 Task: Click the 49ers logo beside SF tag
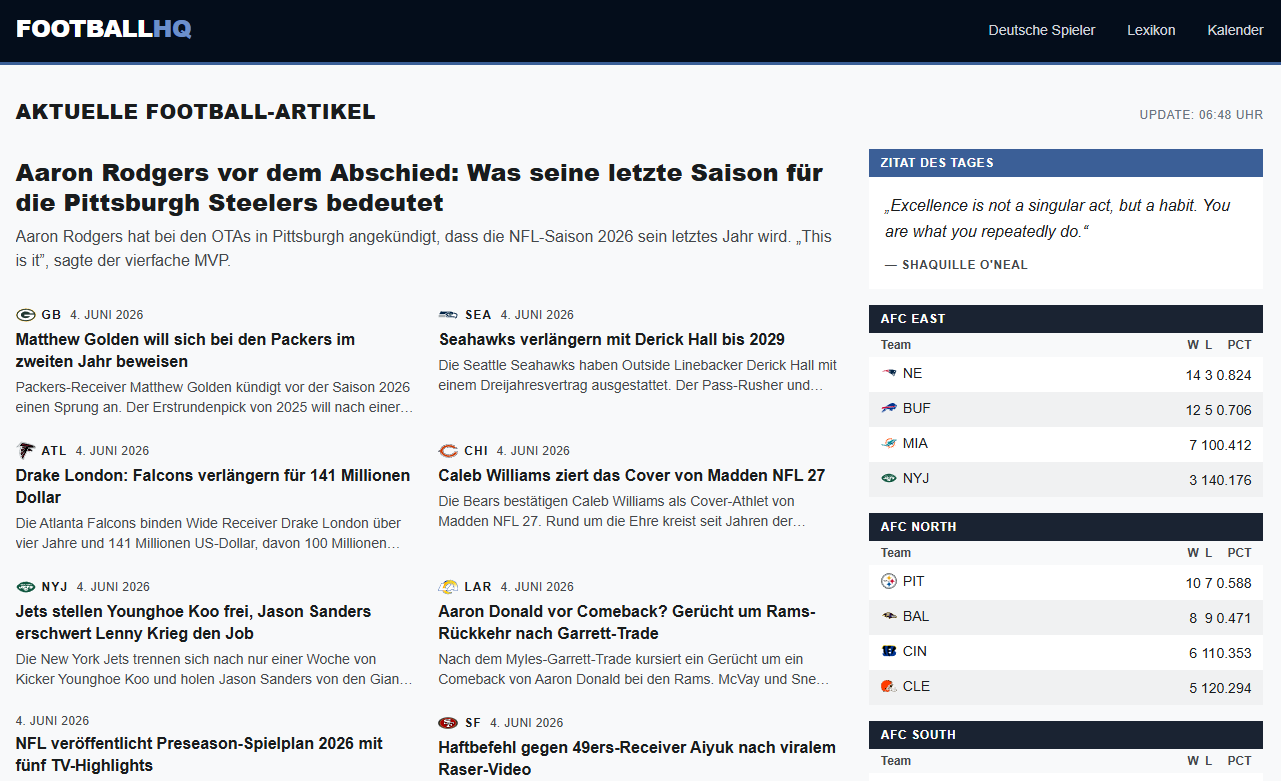click(448, 723)
